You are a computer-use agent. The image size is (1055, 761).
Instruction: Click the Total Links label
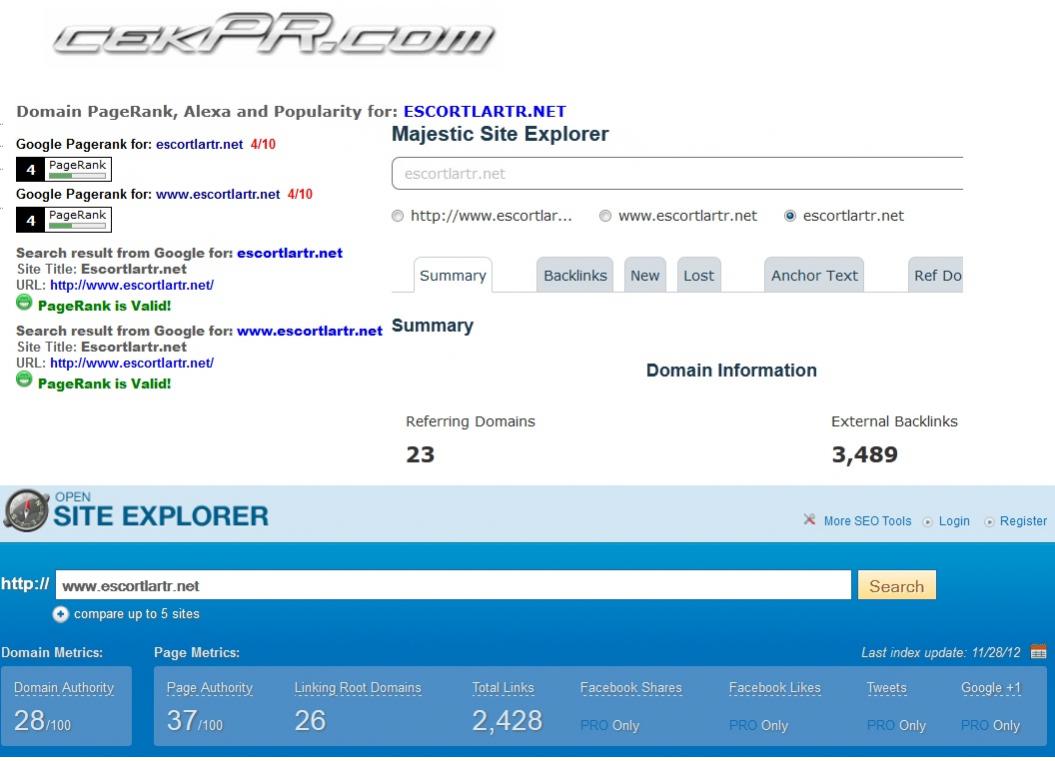coord(503,688)
